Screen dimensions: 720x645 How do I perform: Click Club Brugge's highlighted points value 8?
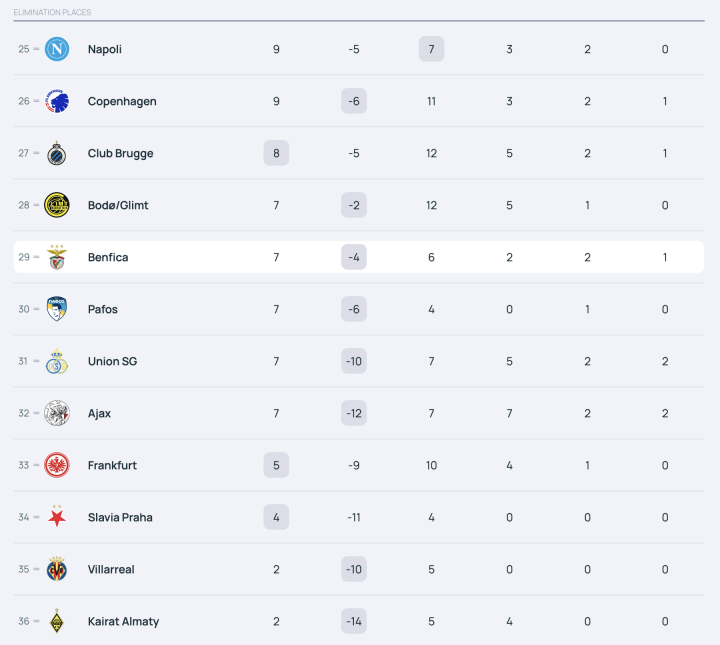[276, 153]
